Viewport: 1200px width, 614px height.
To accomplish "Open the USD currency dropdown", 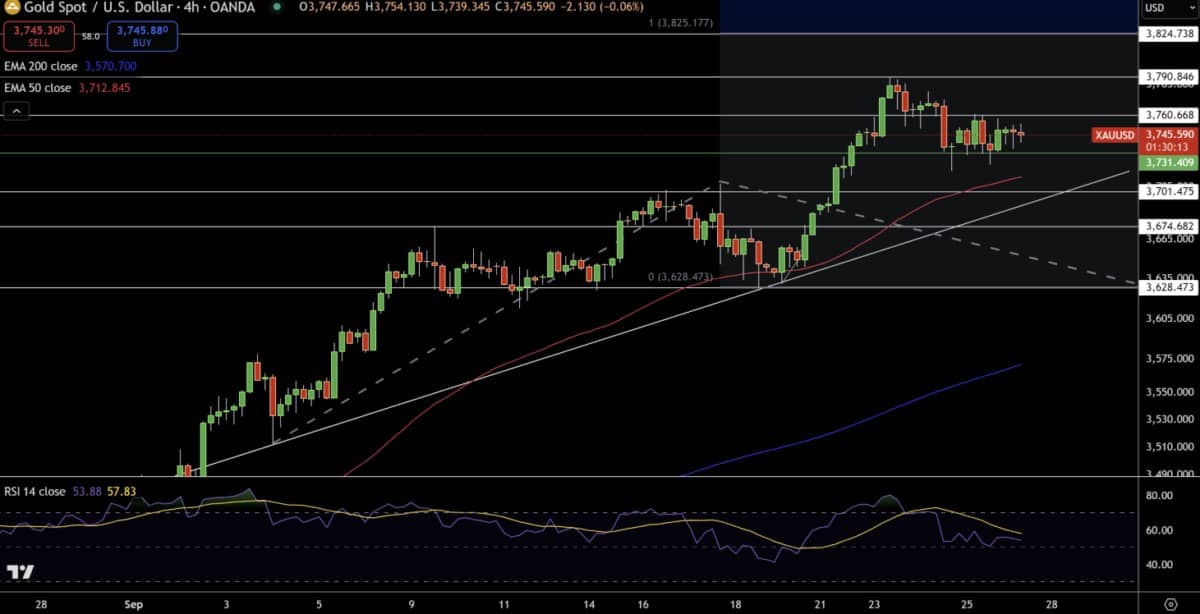I will pyautogui.click(x=1156, y=8).
